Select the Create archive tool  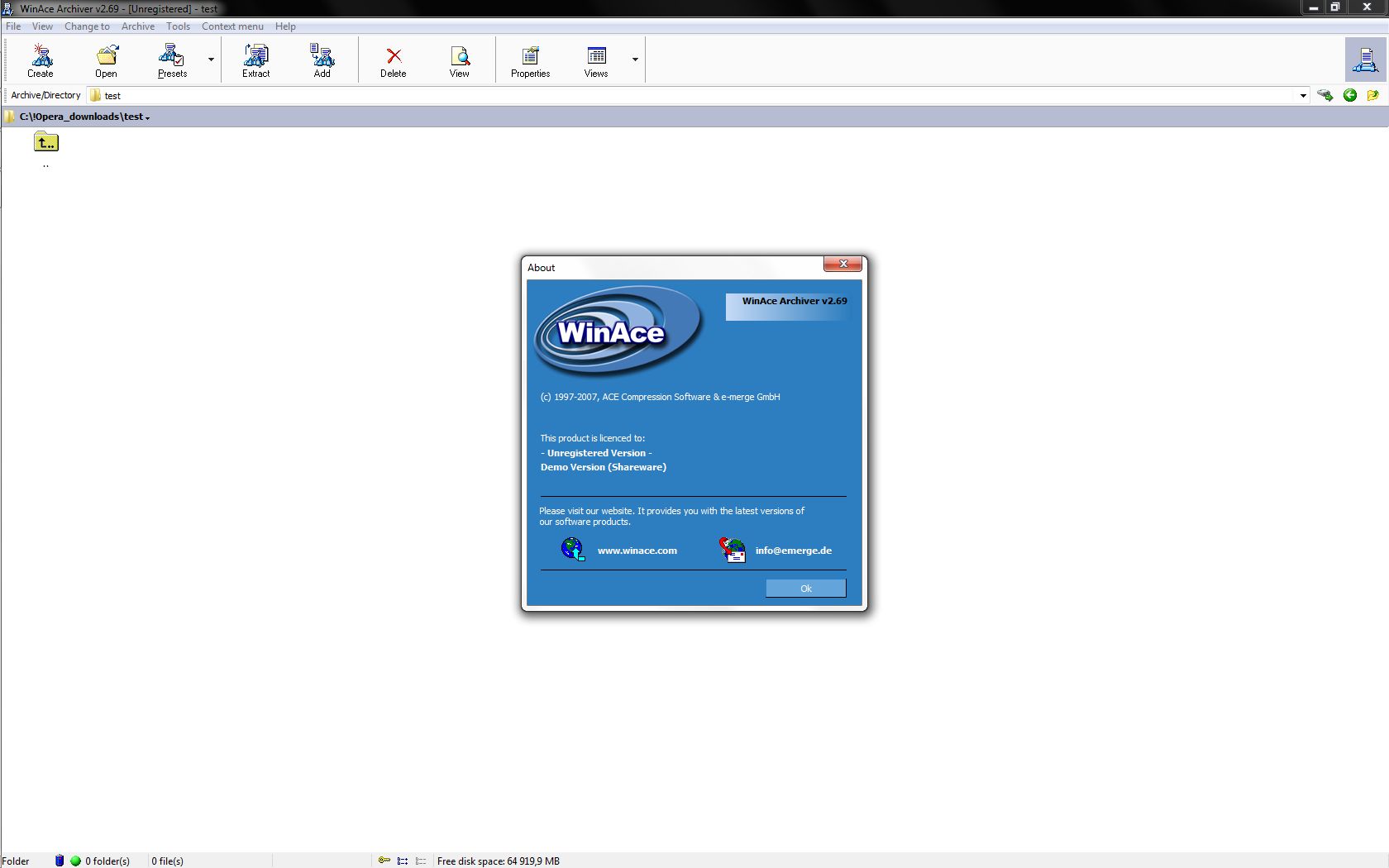point(41,60)
